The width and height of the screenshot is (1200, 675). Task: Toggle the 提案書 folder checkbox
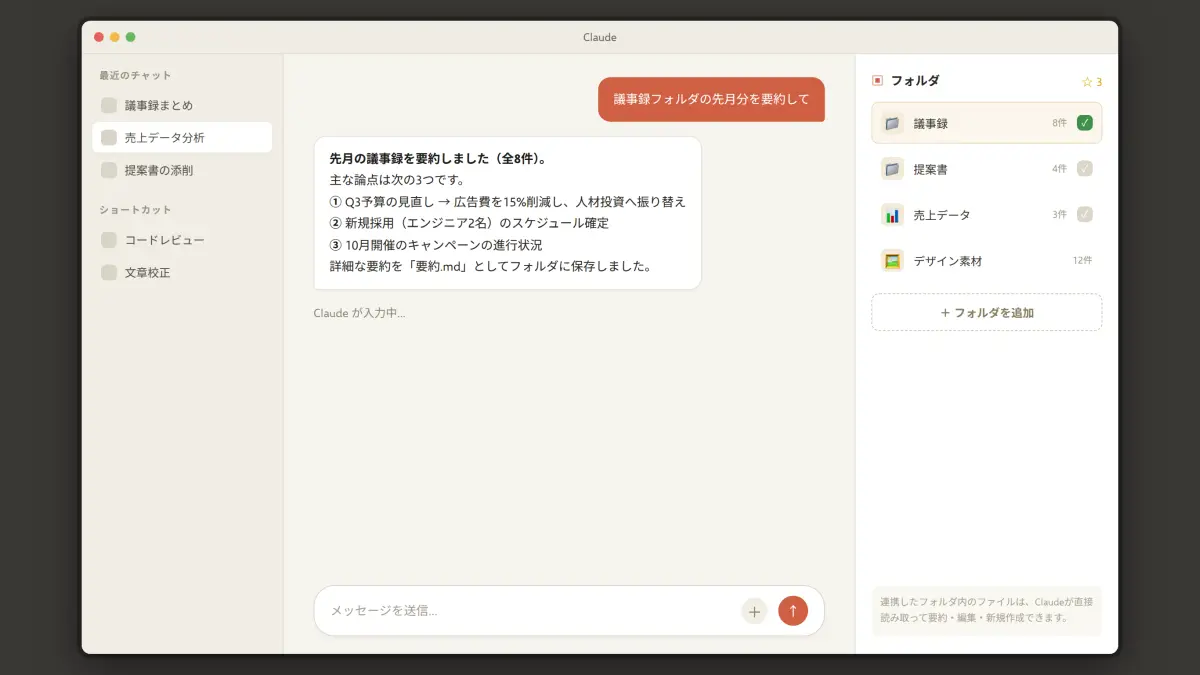point(1085,169)
